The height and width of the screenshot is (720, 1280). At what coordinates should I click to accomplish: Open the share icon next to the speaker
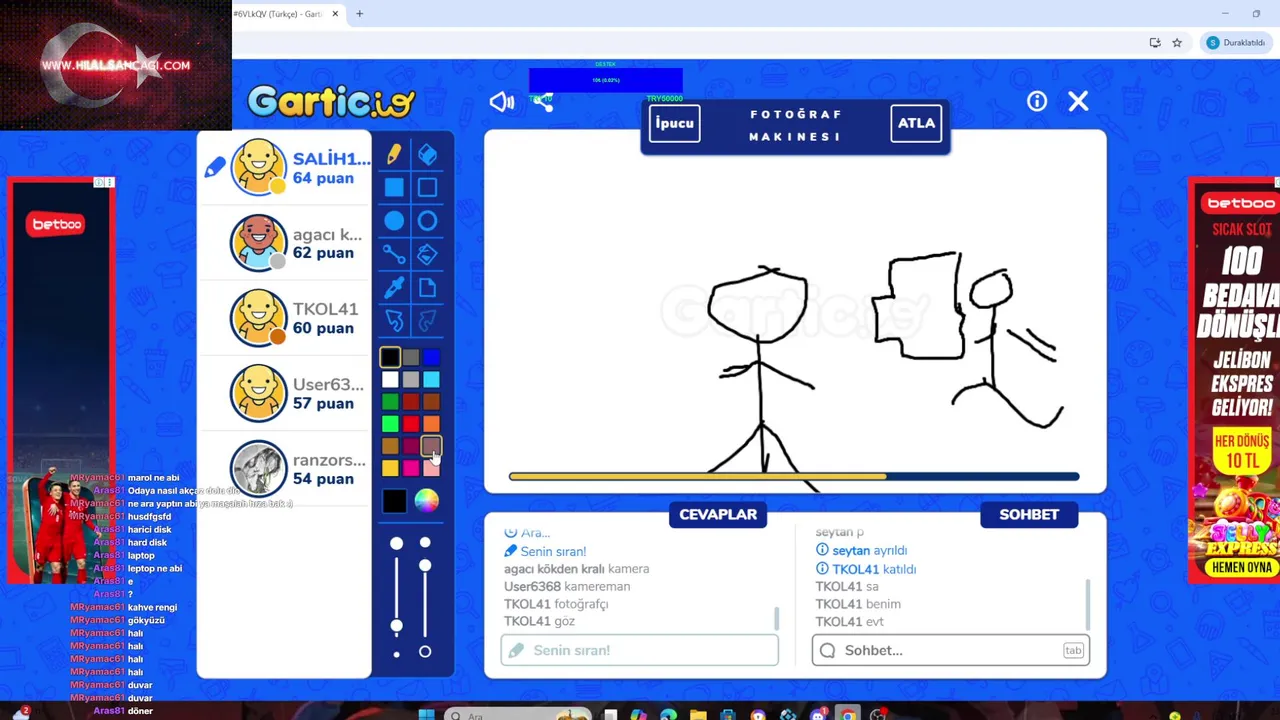click(x=543, y=101)
